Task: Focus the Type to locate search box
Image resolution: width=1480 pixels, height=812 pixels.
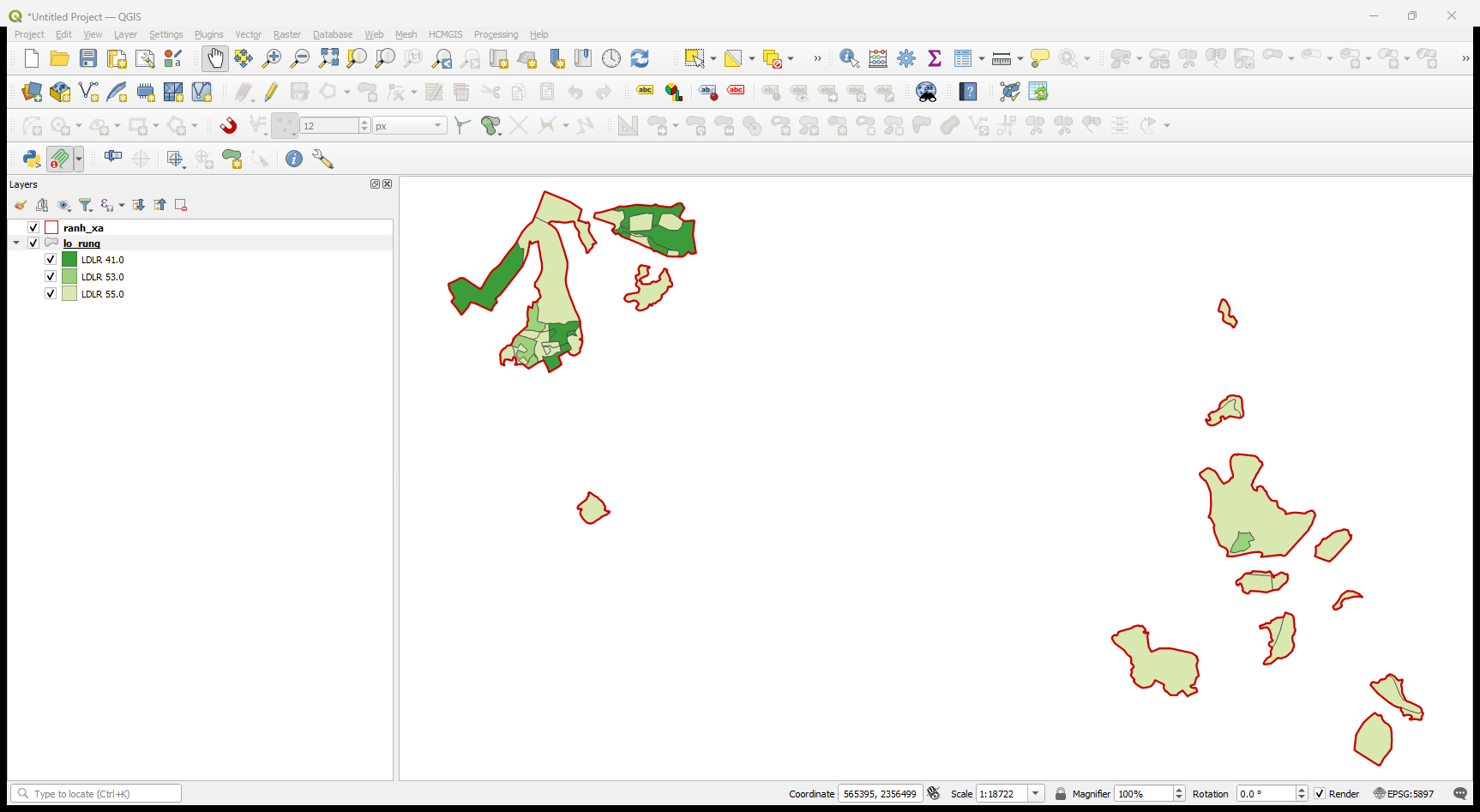Action: pyautogui.click(x=96, y=793)
